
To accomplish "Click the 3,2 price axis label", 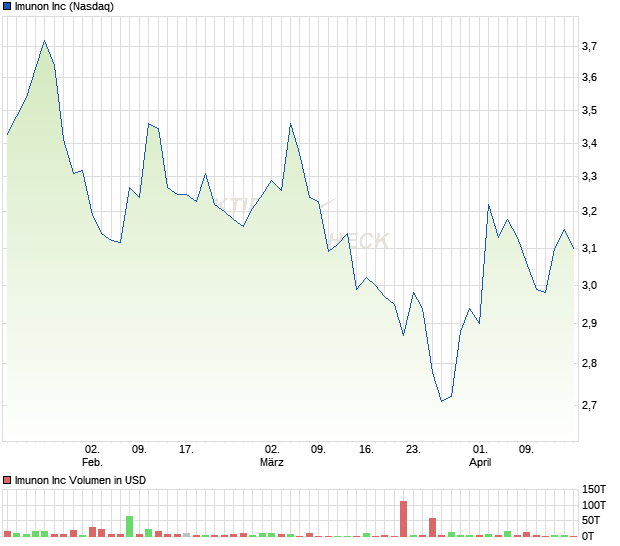I will (x=589, y=212).
